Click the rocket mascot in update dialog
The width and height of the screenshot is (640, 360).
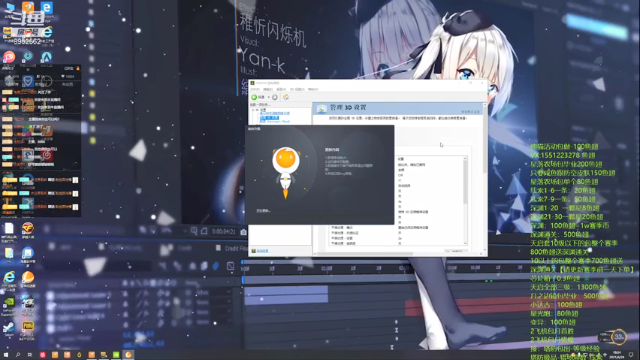(286, 172)
